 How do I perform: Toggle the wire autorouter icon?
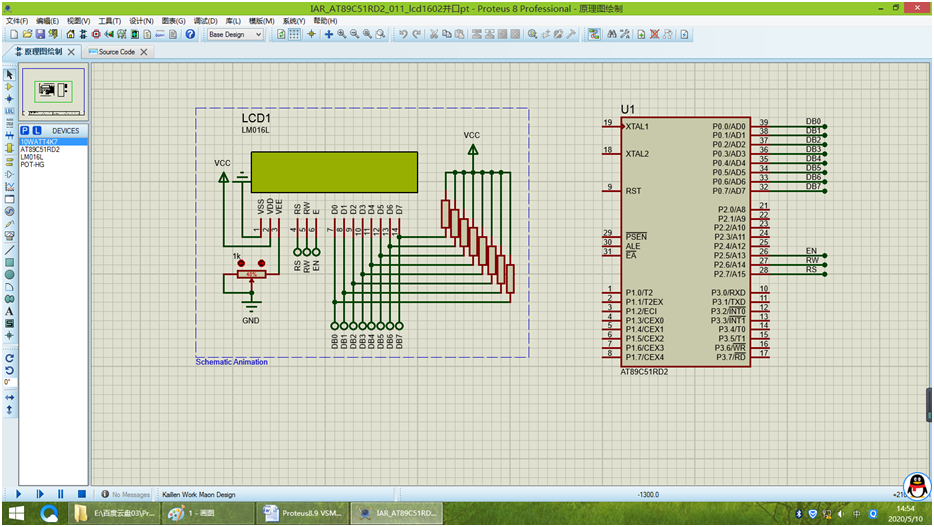click(594, 34)
